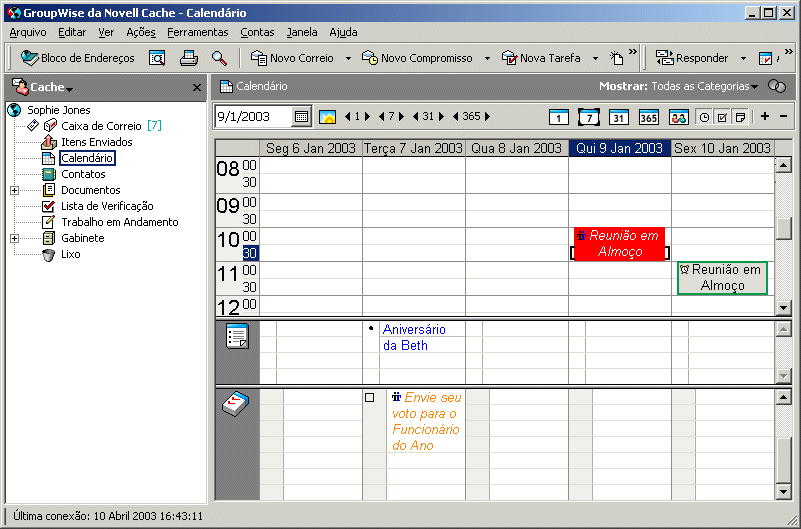This screenshot has width=801, height=529.
Task: Open the Ajuda menu
Action: pos(343,32)
